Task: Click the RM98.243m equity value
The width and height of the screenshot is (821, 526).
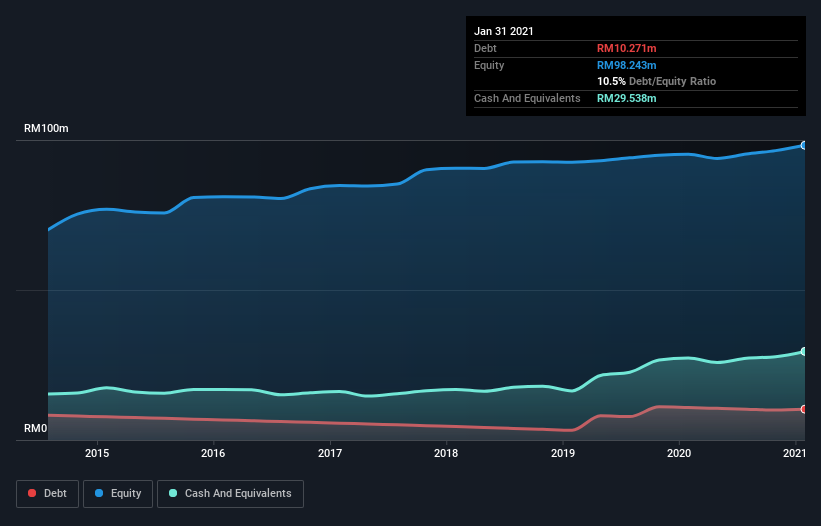Action: click(x=627, y=65)
